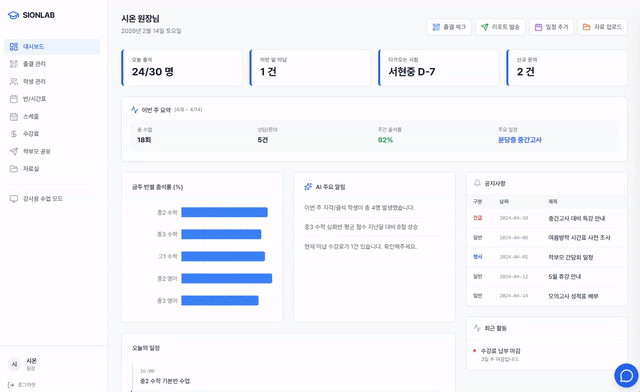Open 자료실 in the sidebar

point(52,169)
